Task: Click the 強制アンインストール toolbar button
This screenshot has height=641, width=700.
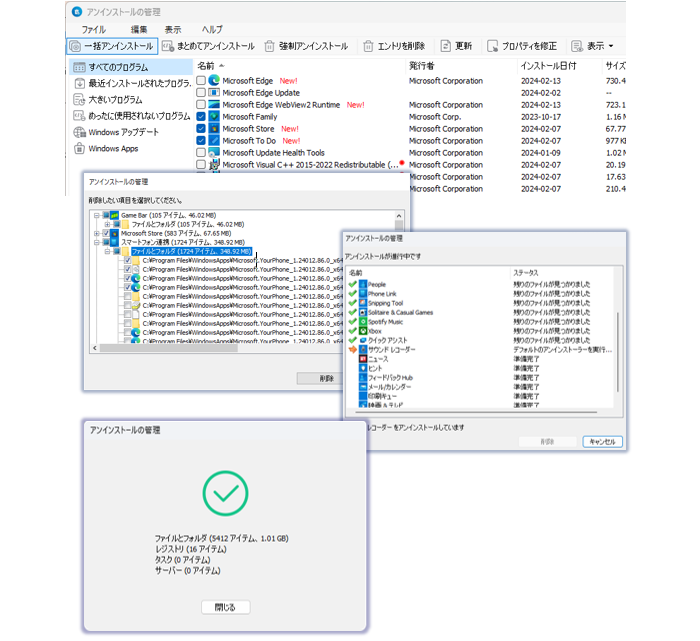Action: point(306,46)
